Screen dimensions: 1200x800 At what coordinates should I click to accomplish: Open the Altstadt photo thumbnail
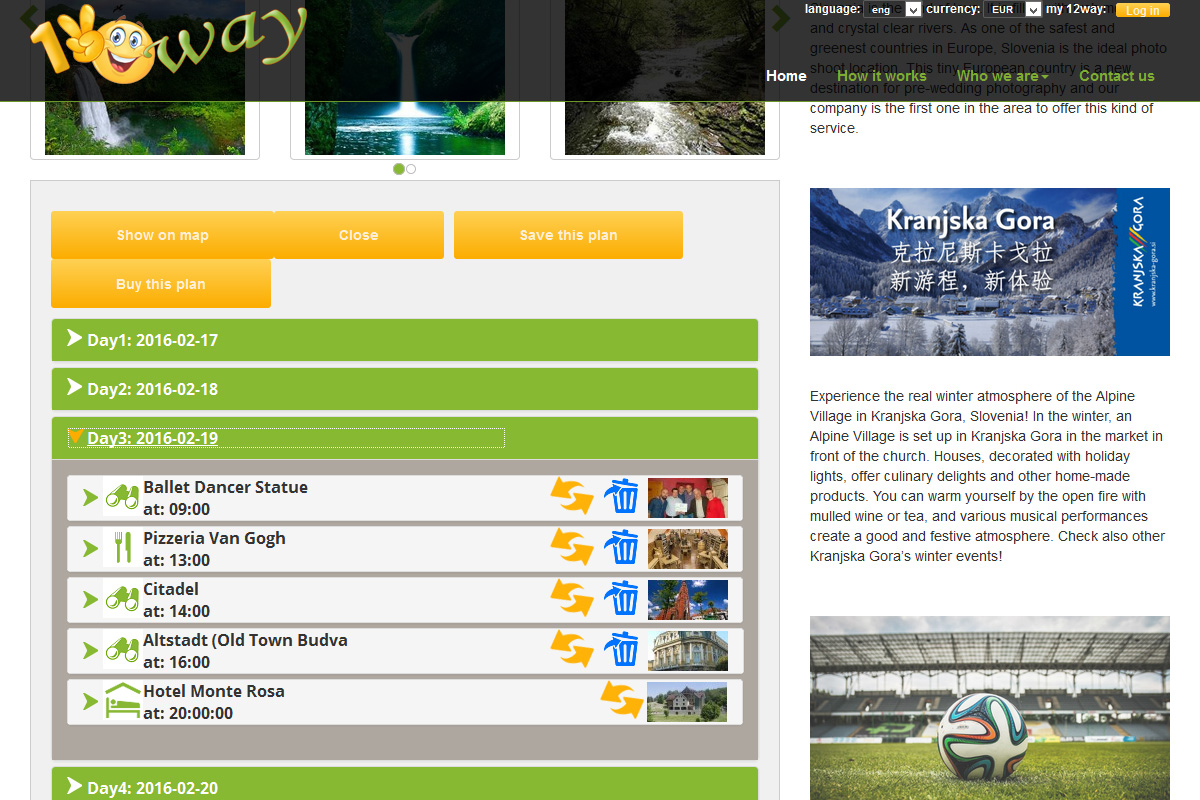click(x=688, y=650)
